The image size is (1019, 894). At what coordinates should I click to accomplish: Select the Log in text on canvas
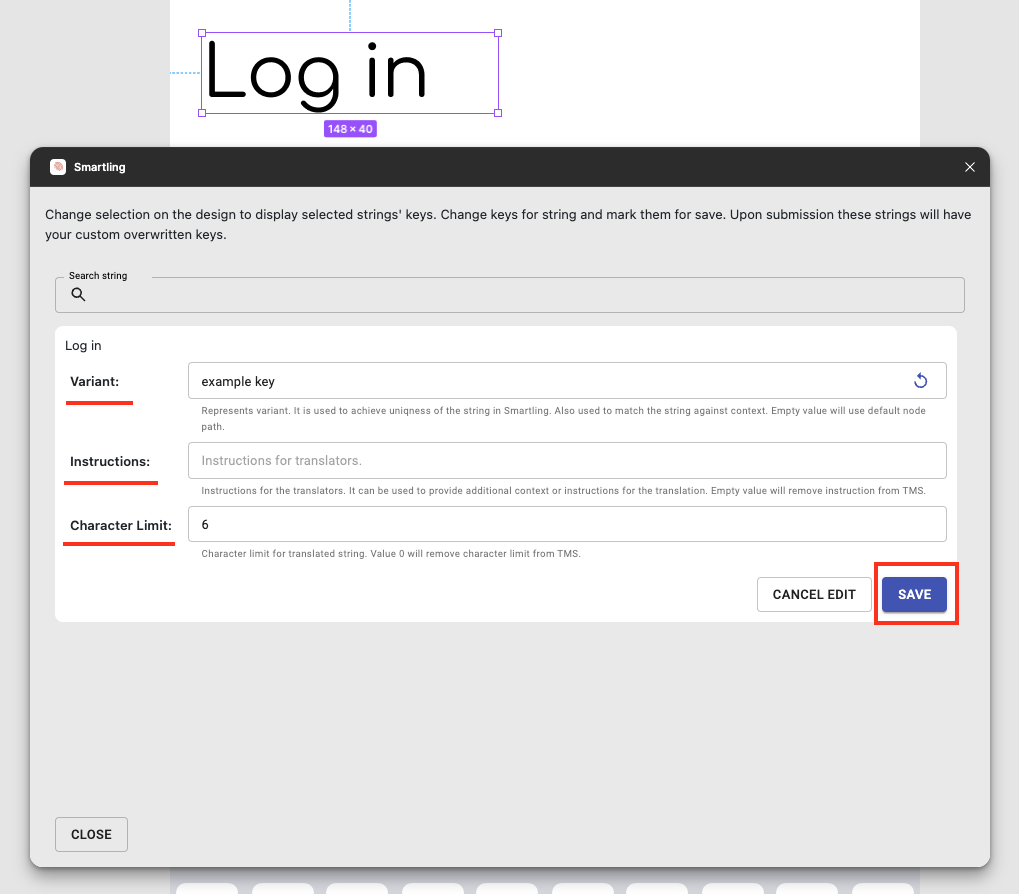[x=350, y=73]
